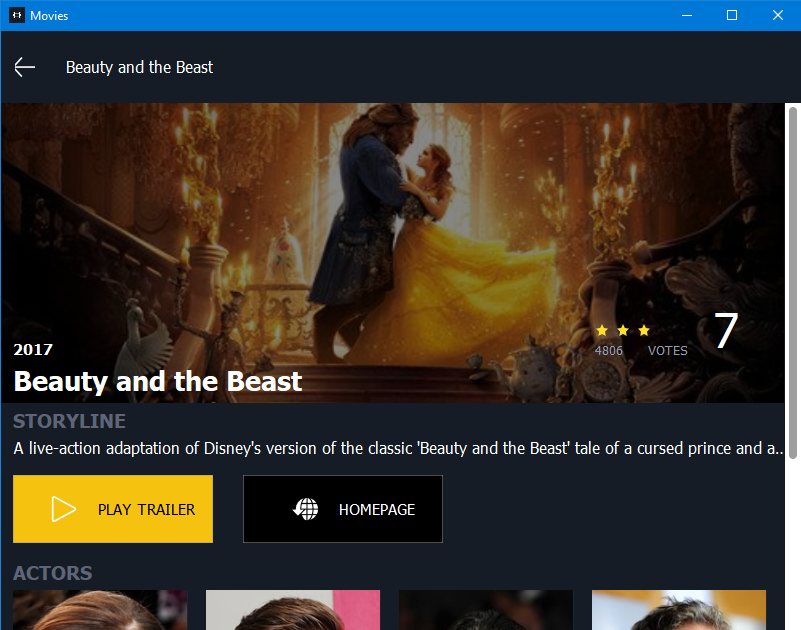Maximize the Movies window
The width and height of the screenshot is (801, 630).
point(732,15)
